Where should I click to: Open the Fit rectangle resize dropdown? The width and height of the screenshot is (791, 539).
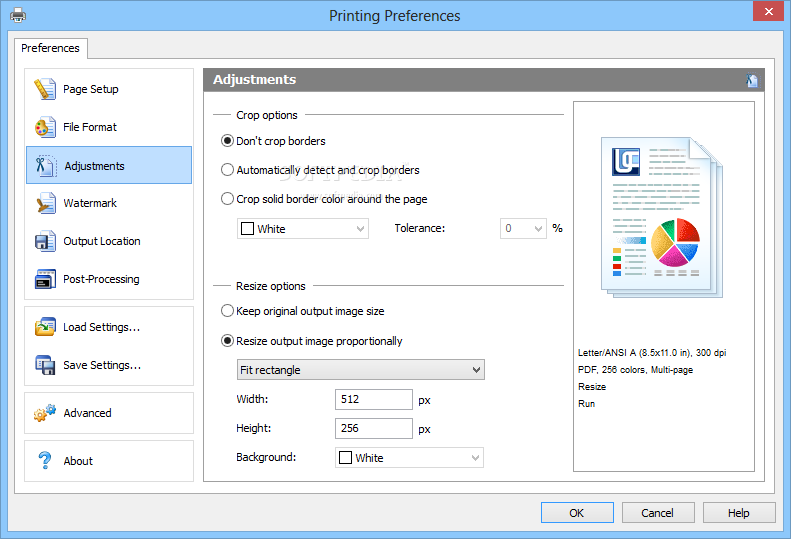(360, 370)
